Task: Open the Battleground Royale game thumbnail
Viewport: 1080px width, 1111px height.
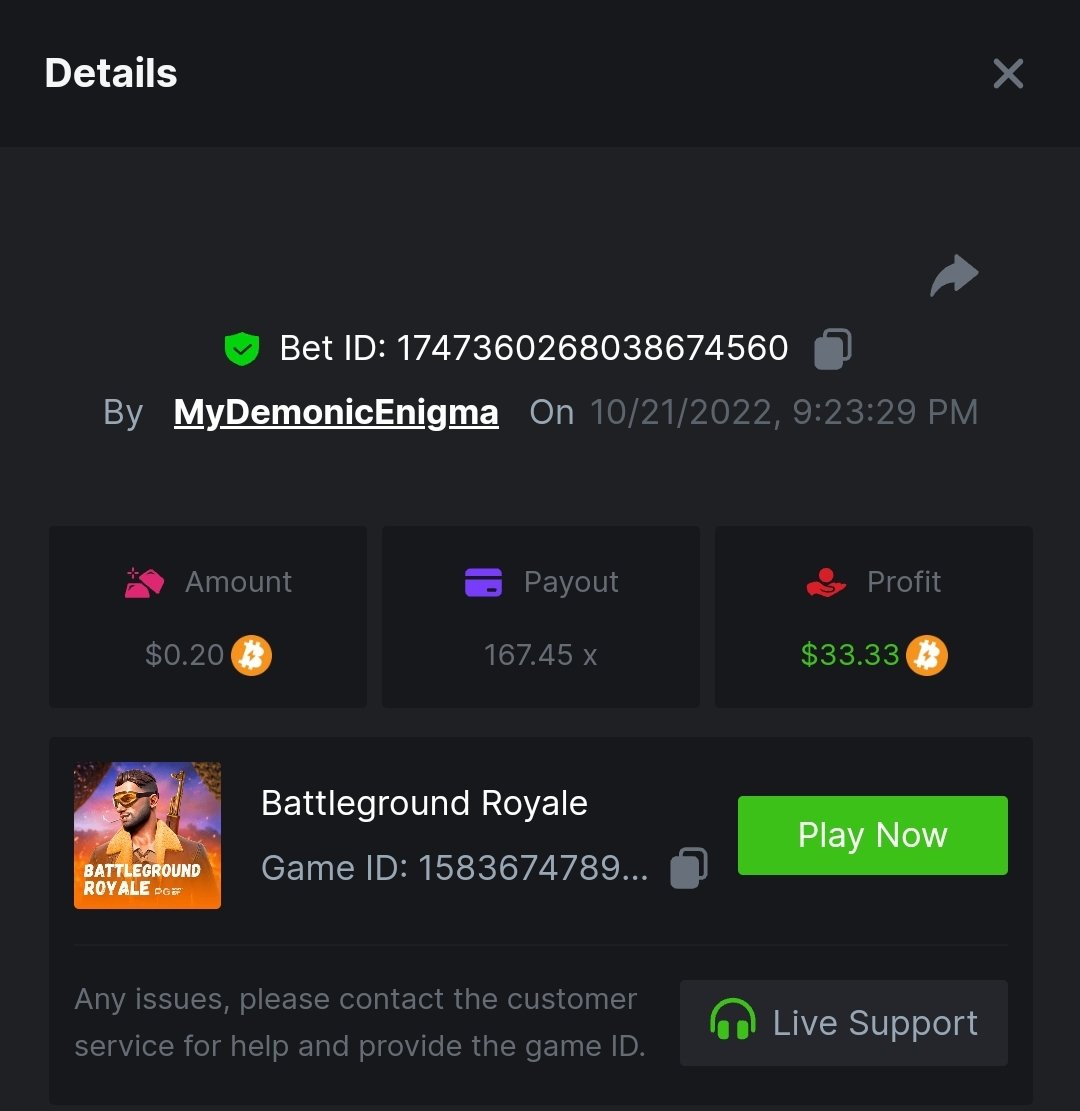Action: 148,835
